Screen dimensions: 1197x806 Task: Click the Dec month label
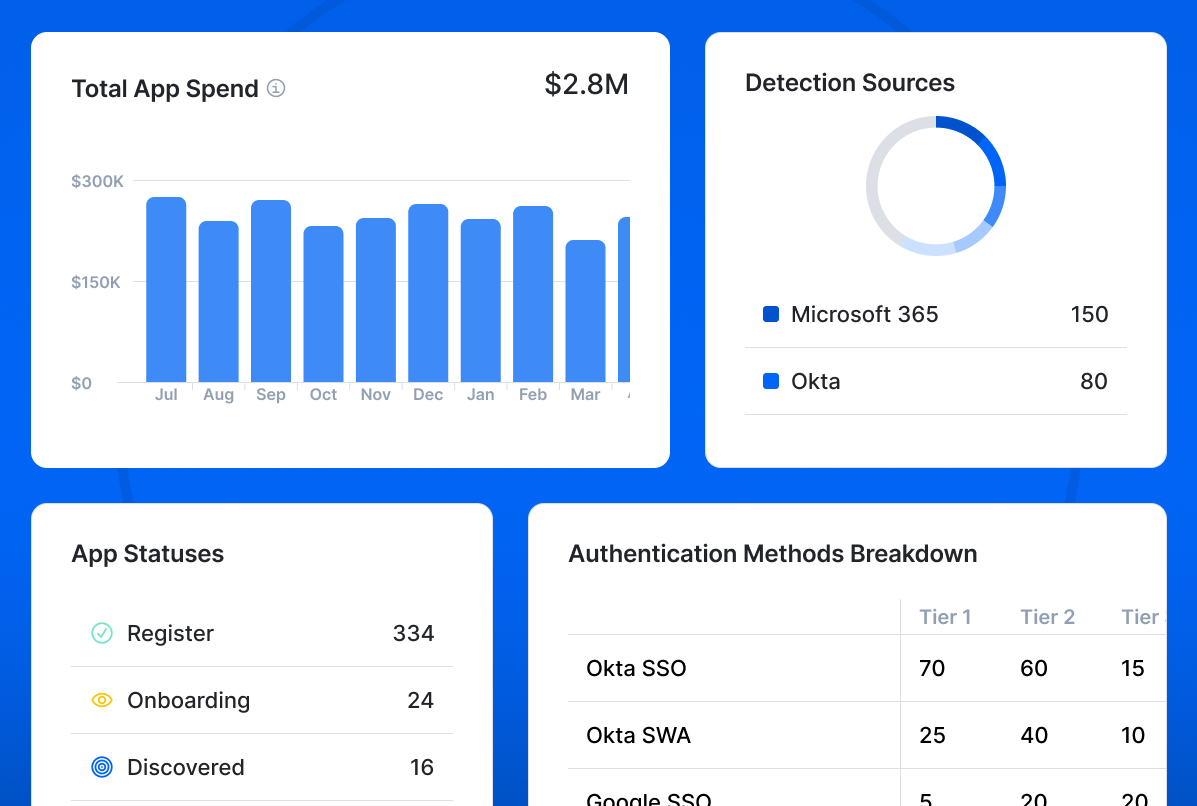428,395
